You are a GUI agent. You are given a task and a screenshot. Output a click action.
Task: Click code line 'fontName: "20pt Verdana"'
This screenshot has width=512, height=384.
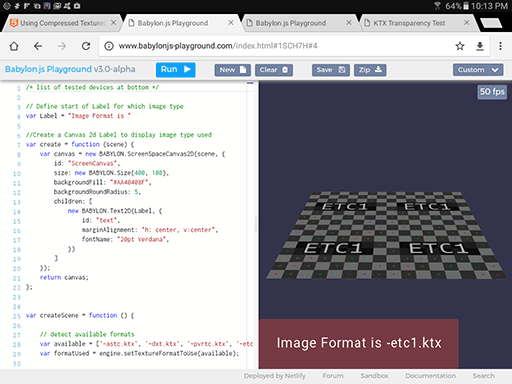coord(126,239)
